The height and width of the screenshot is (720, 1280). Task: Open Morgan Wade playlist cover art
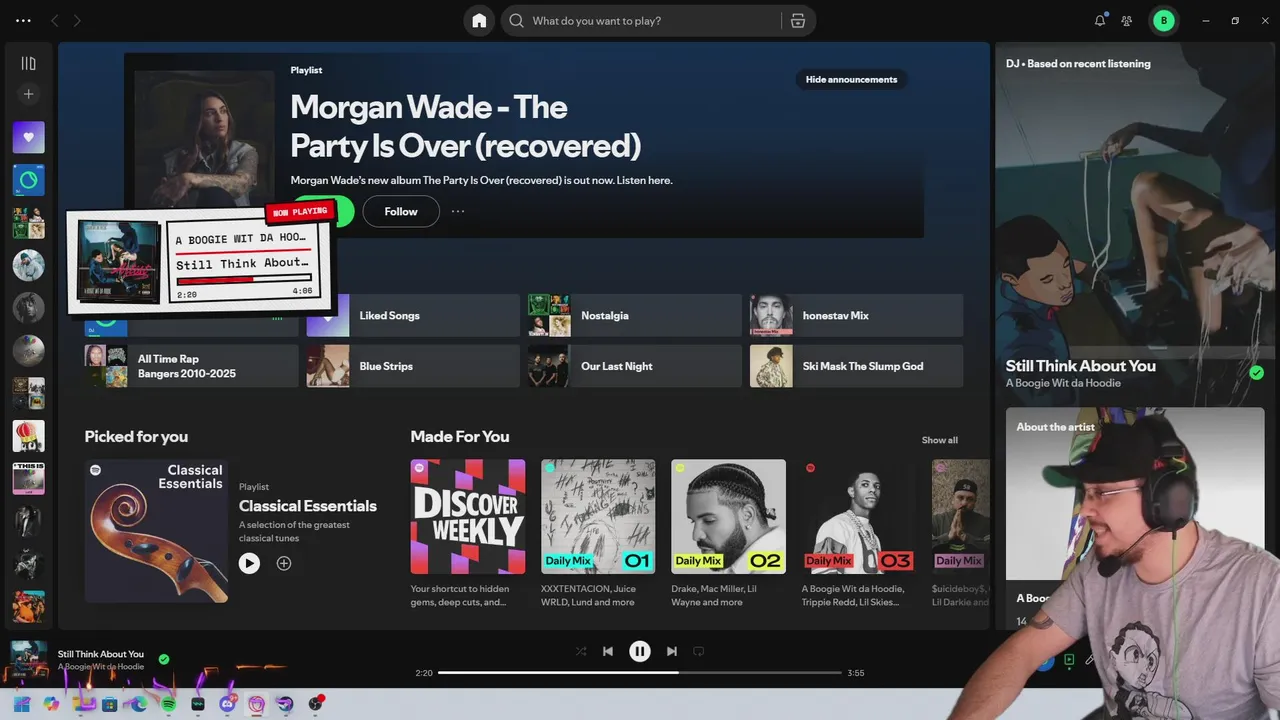pyautogui.click(x=204, y=140)
